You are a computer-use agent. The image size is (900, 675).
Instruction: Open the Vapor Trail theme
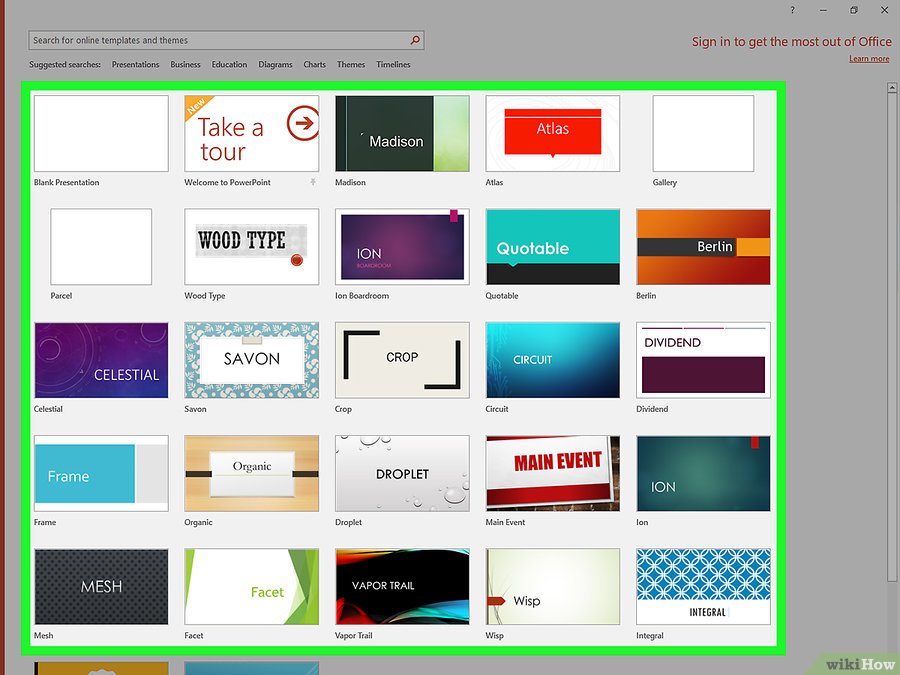click(402, 586)
